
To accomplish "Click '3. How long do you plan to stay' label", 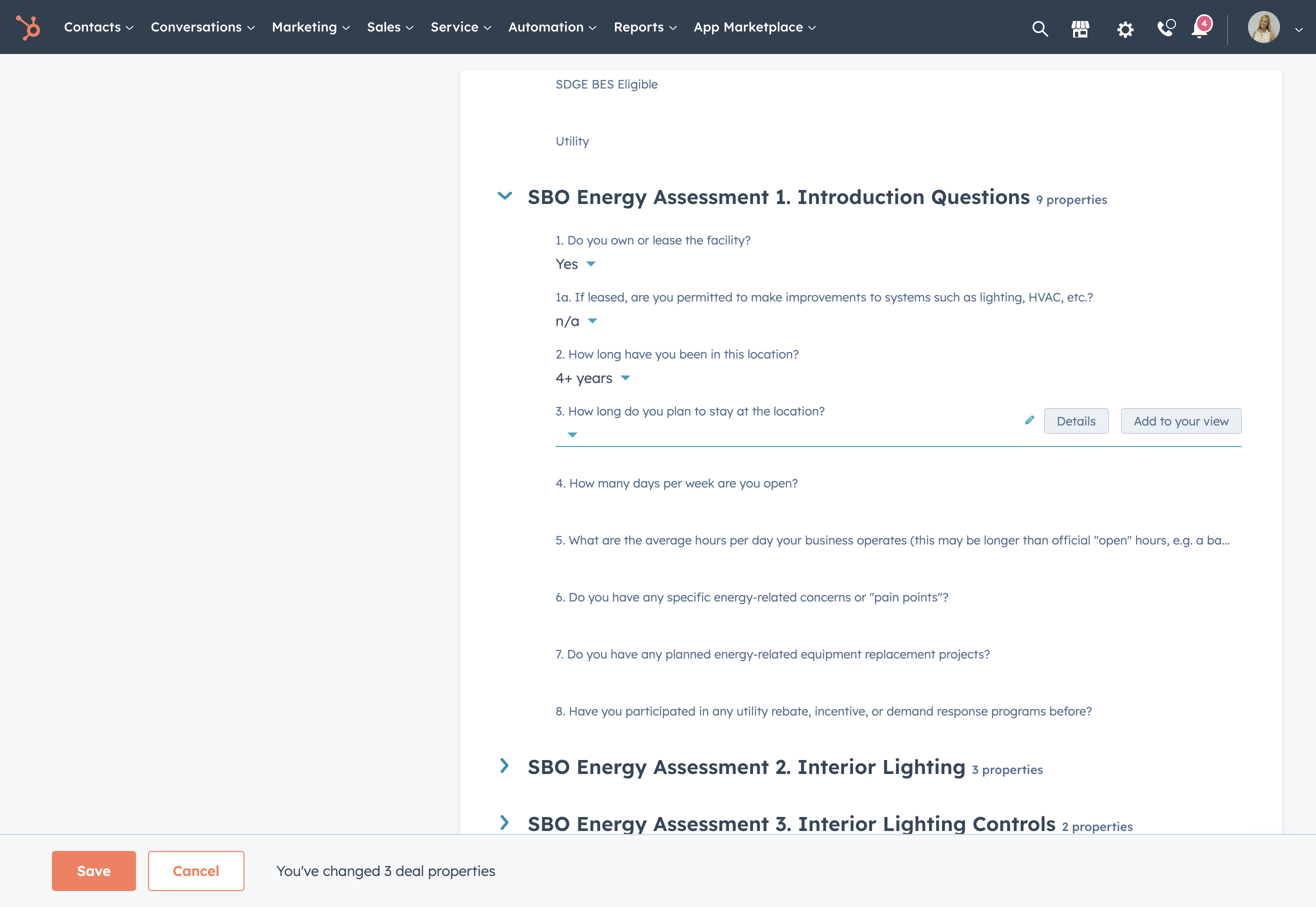I will pos(690,411).
